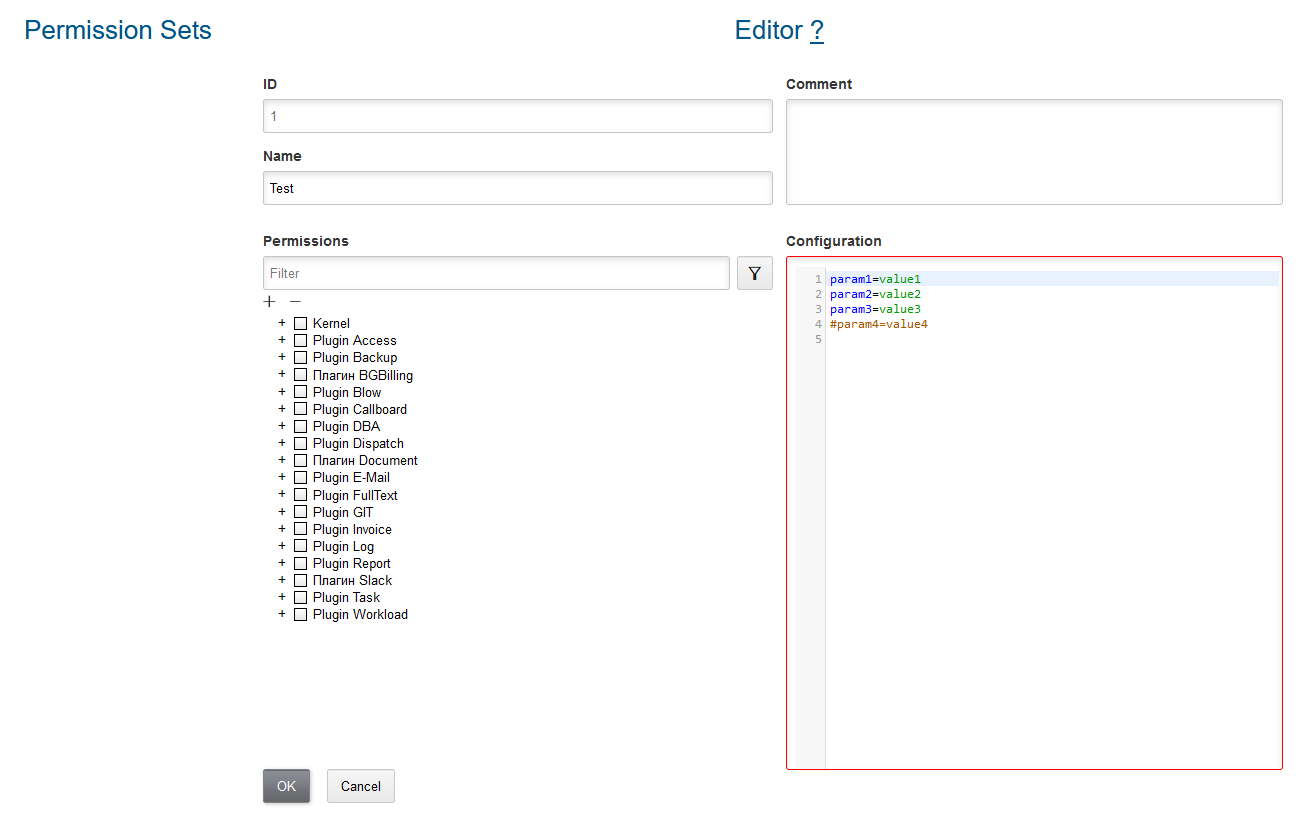1314x829 pixels.
Task: Collapse all permissions with the minus icon
Action: tap(293, 301)
